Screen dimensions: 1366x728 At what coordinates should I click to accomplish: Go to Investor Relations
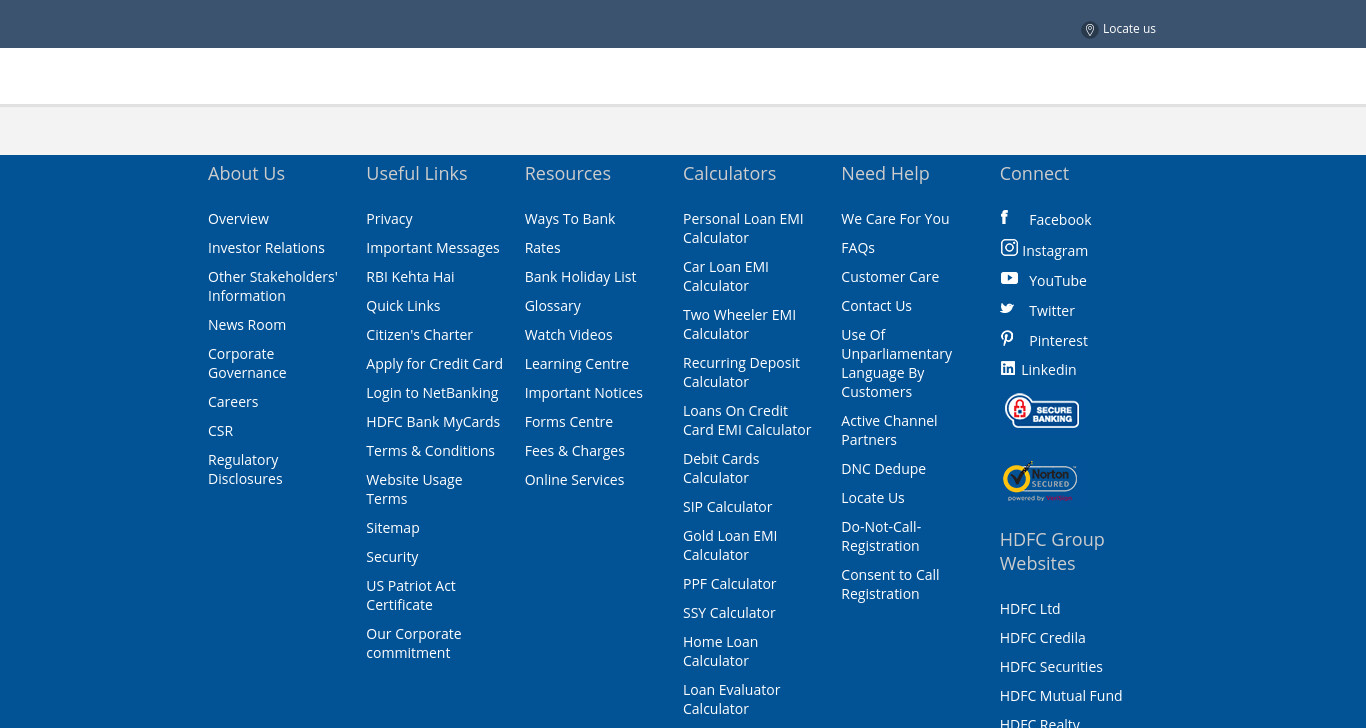(x=266, y=248)
